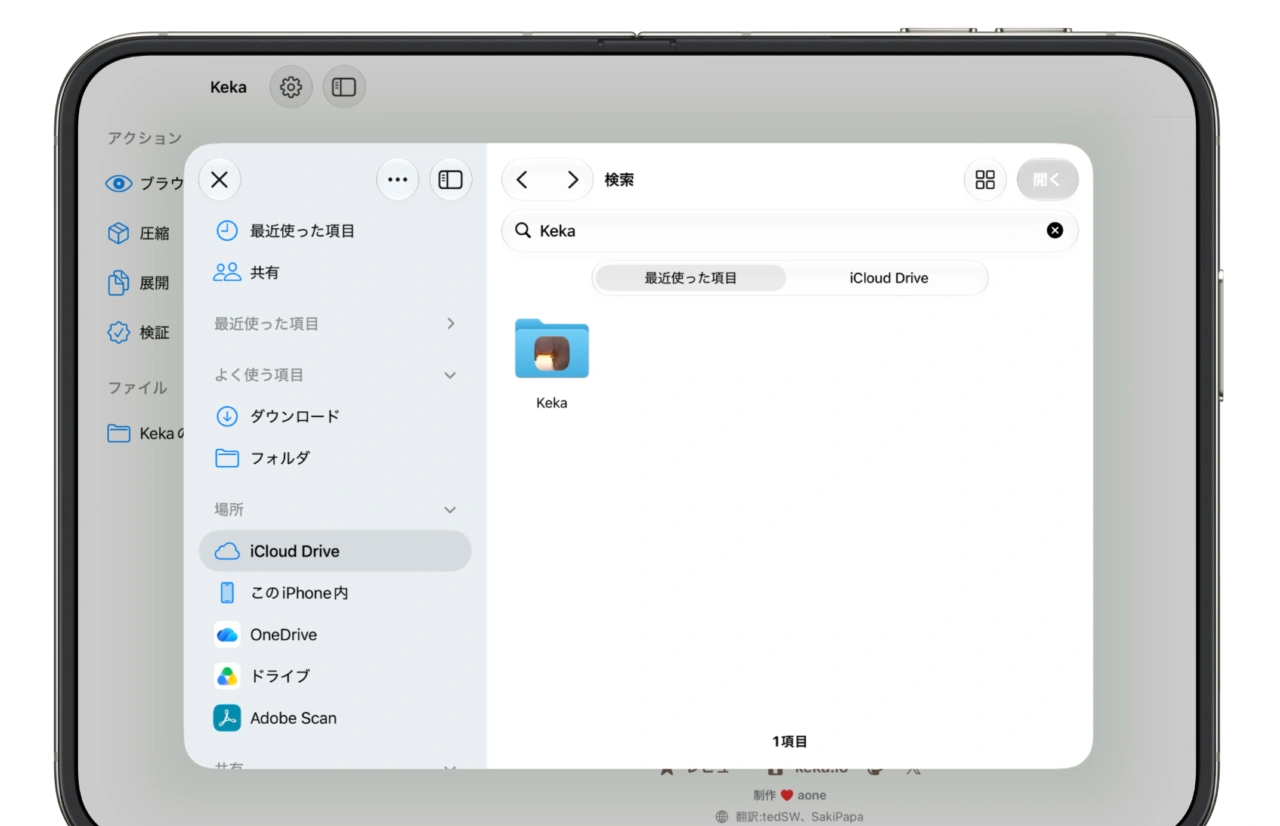Image resolution: width=1280 pixels, height=826 pixels.
Task: Collapse the よく使う項目 section
Action: (x=450, y=375)
